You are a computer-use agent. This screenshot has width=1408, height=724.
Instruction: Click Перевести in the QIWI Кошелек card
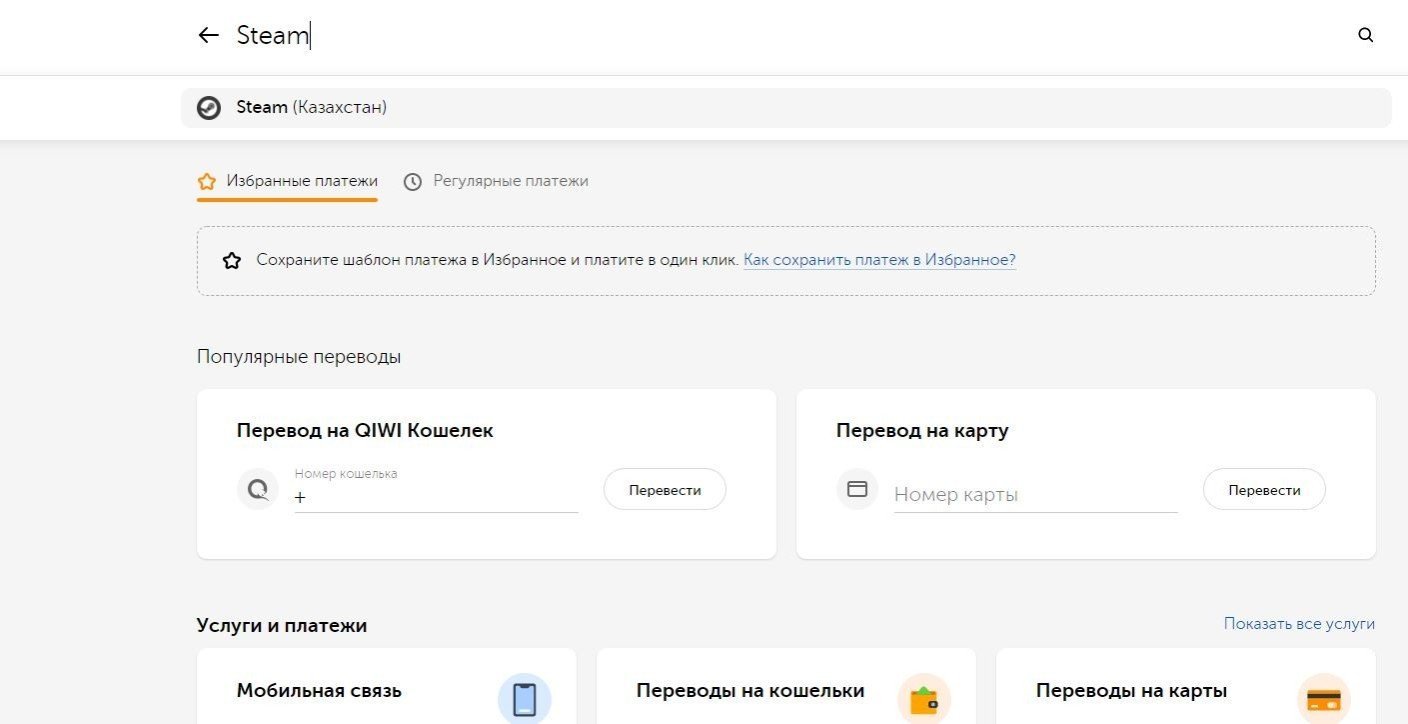(665, 490)
